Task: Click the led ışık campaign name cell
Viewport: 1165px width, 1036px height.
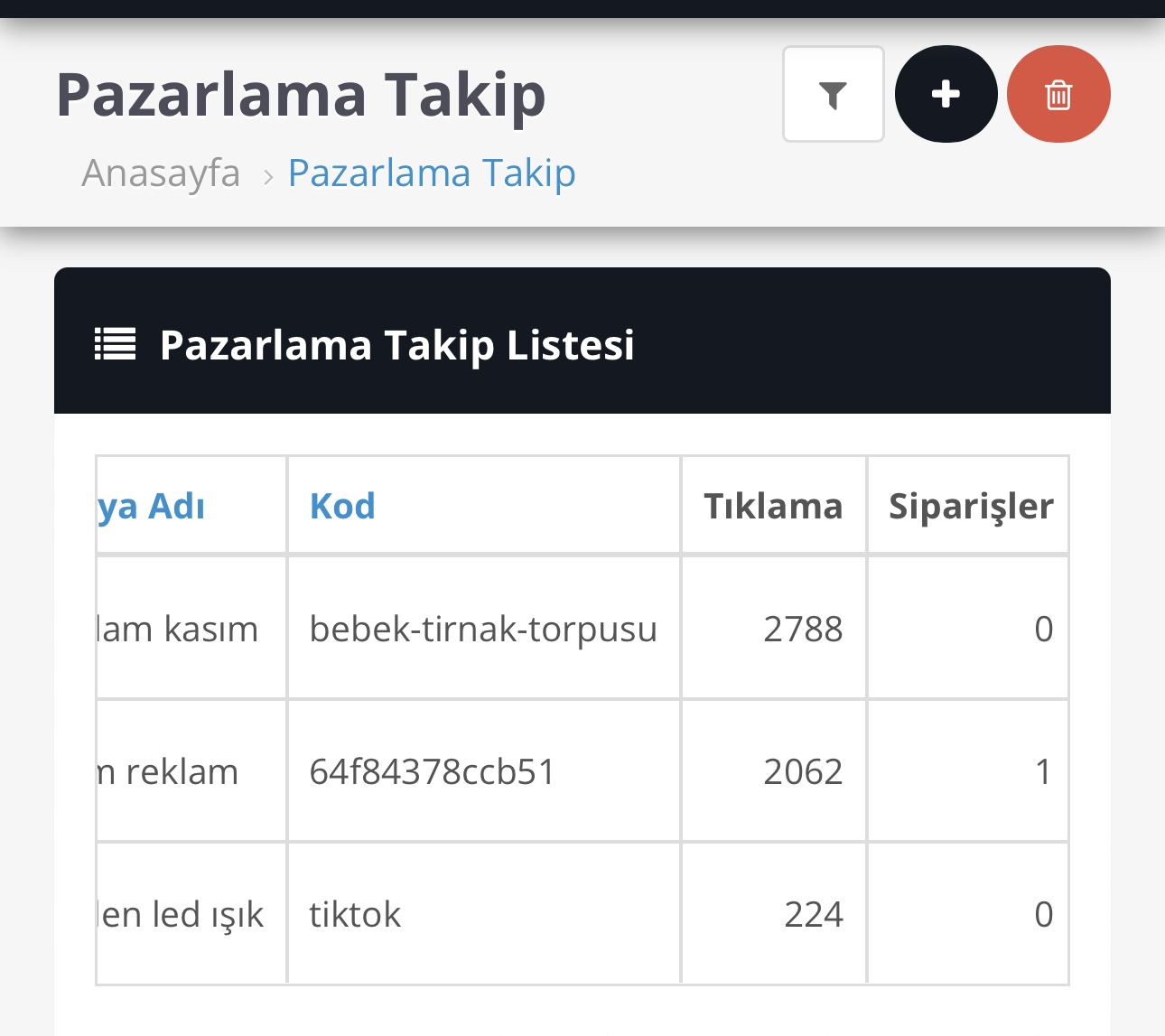Action: (191, 914)
